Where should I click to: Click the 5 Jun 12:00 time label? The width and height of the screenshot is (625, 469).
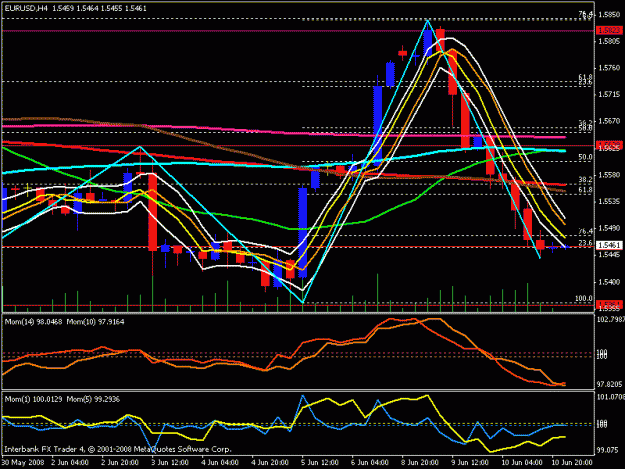point(319,463)
